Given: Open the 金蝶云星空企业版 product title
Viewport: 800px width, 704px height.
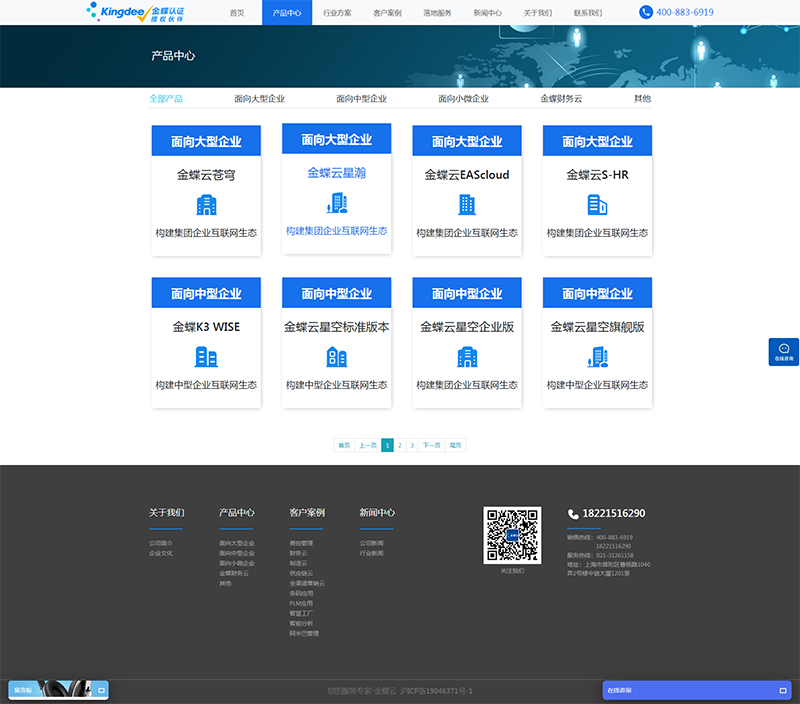Looking at the screenshot, I should [467, 327].
